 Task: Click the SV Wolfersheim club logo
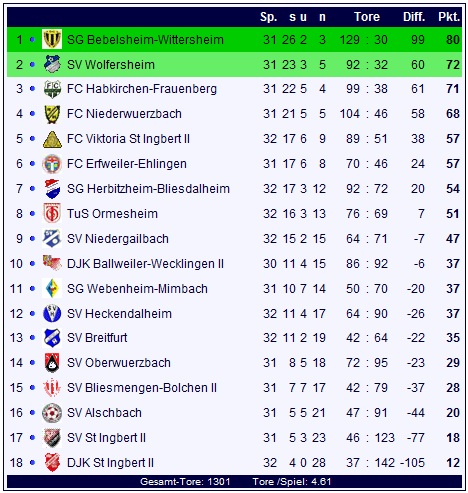click(52, 64)
